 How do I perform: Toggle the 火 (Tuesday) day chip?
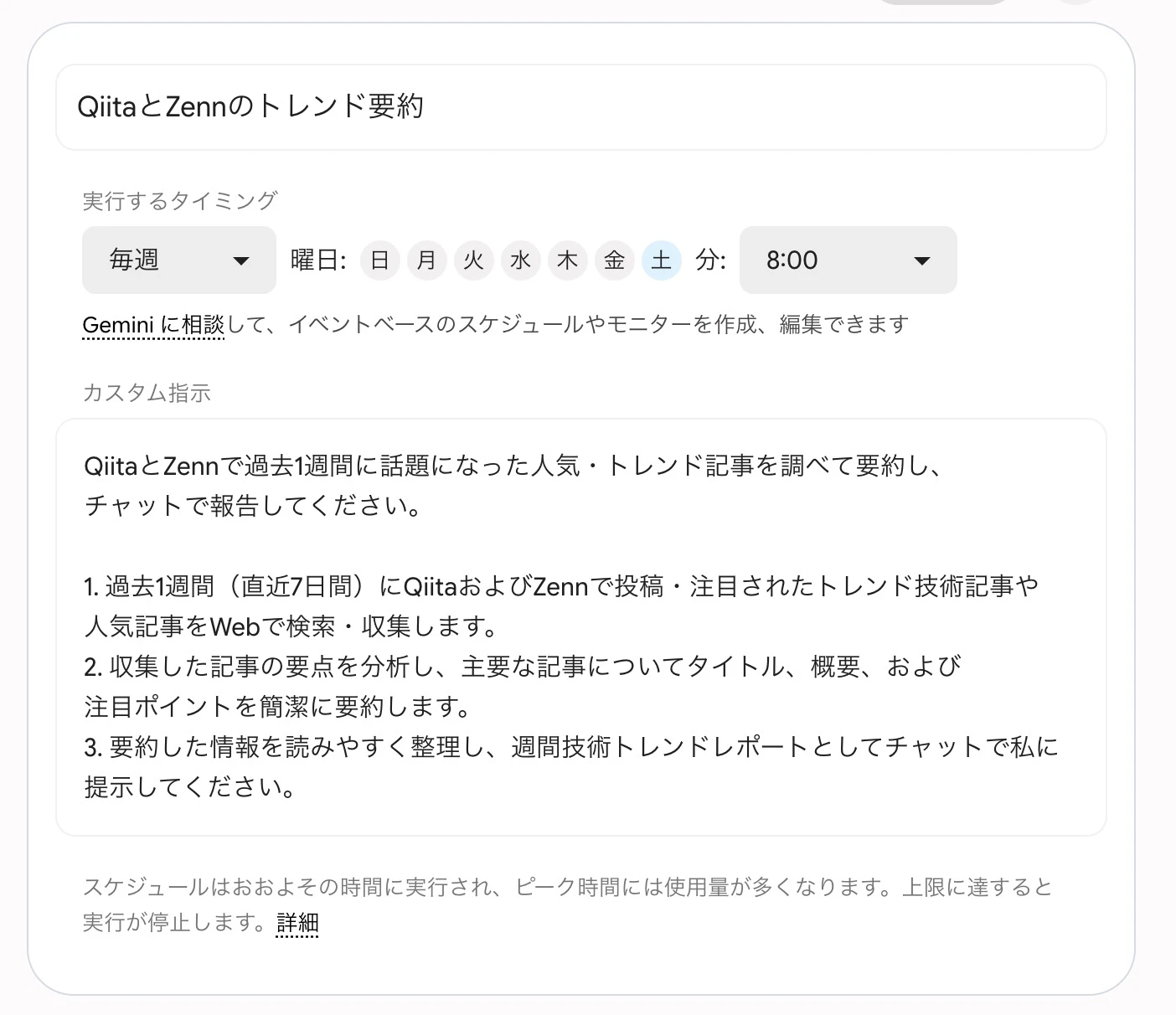(474, 260)
